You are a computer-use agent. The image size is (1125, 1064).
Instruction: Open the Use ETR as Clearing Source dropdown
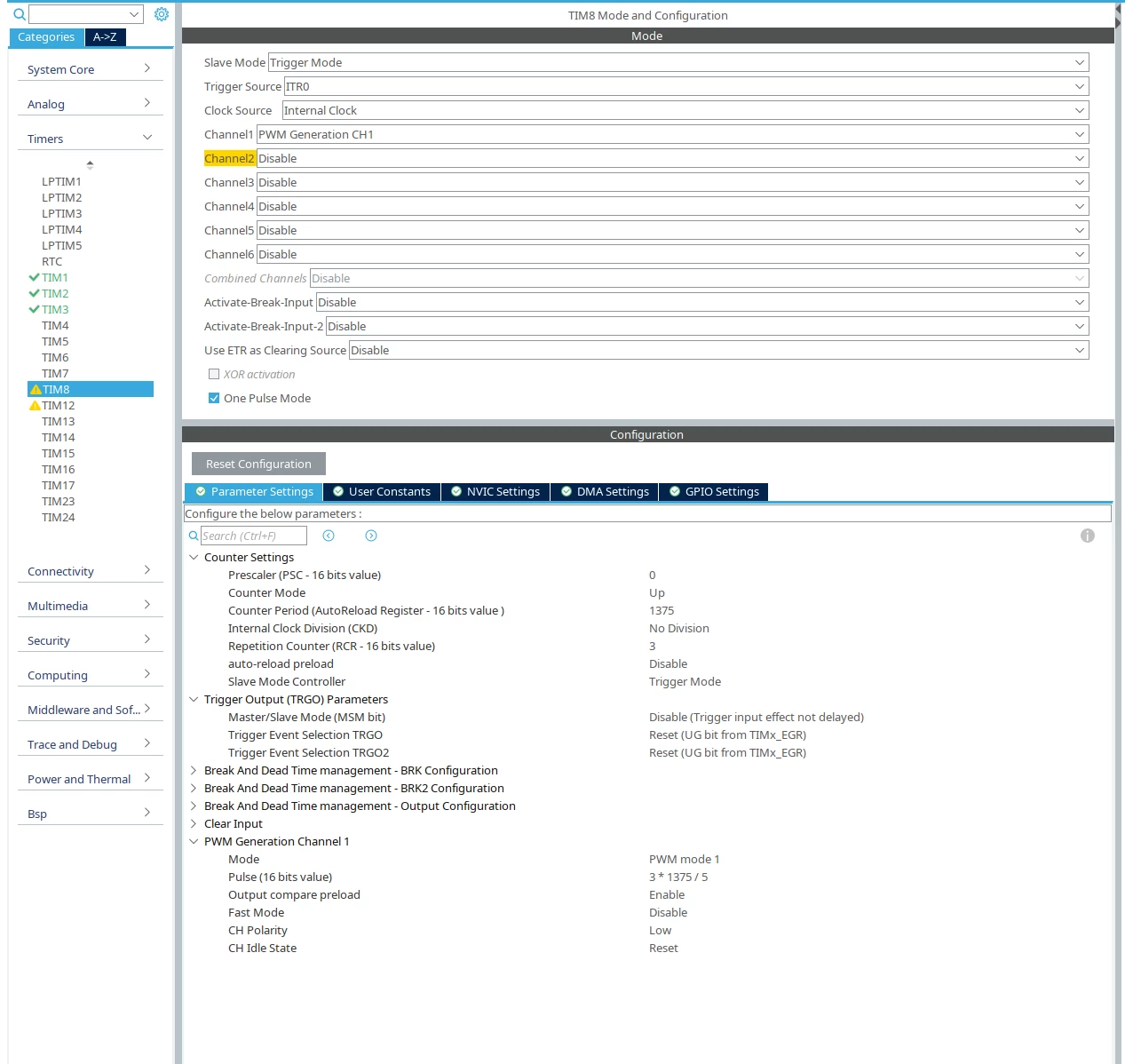click(x=719, y=350)
